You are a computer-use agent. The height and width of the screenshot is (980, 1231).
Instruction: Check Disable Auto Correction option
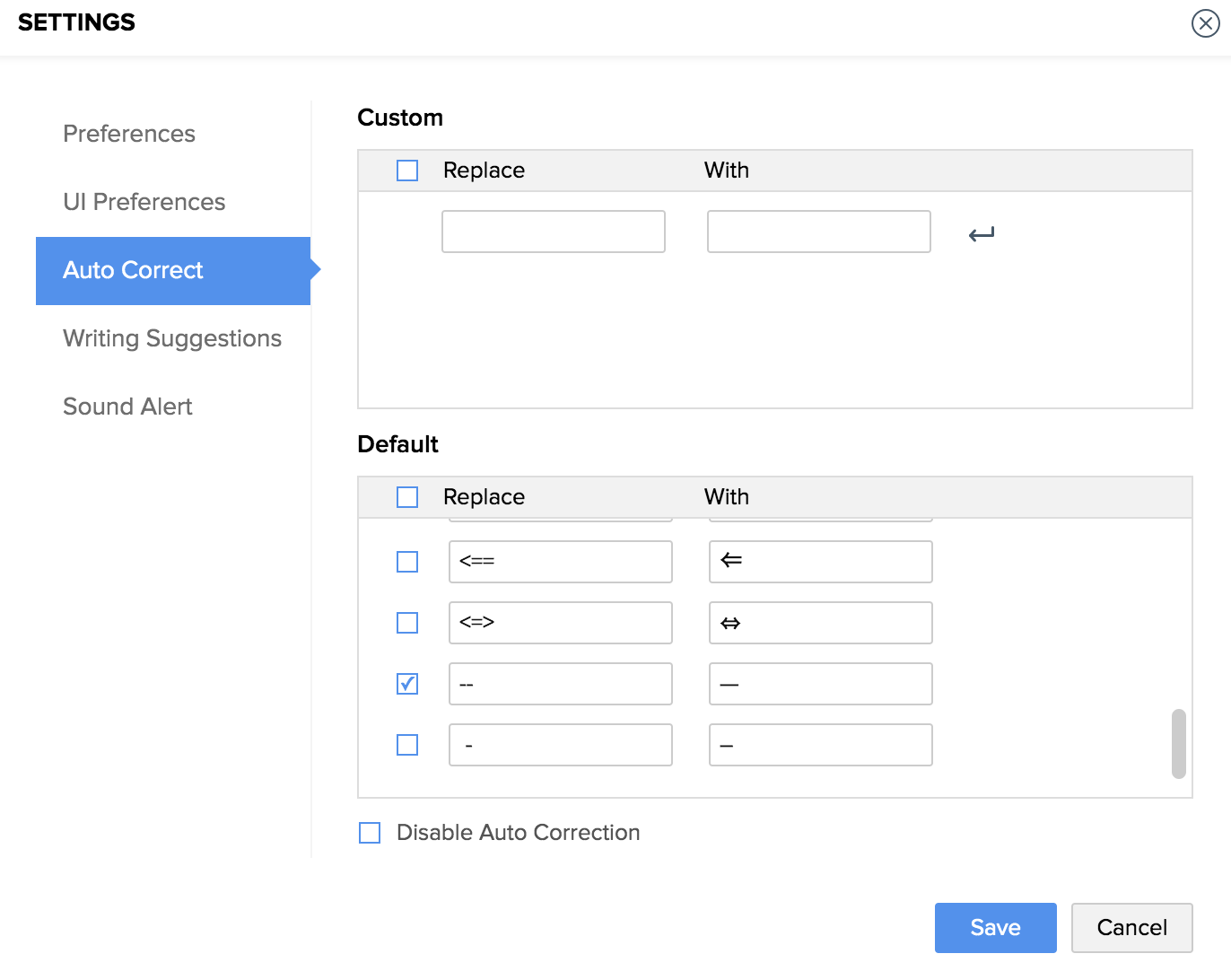point(370,833)
